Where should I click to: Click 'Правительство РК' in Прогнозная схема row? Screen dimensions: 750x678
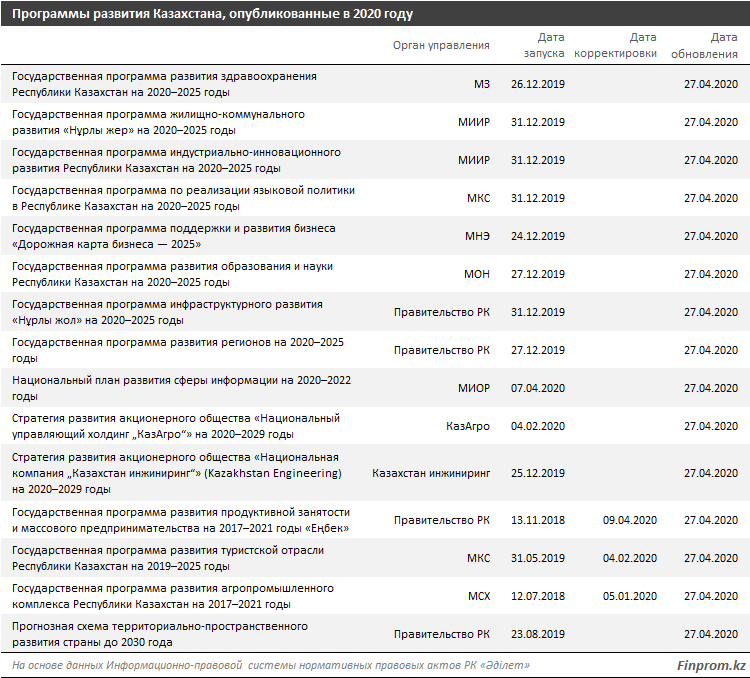tap(441, 634)
